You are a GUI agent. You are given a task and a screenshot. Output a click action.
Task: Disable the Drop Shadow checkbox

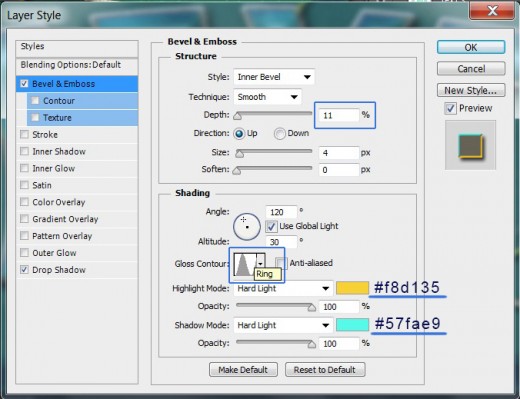24,269
